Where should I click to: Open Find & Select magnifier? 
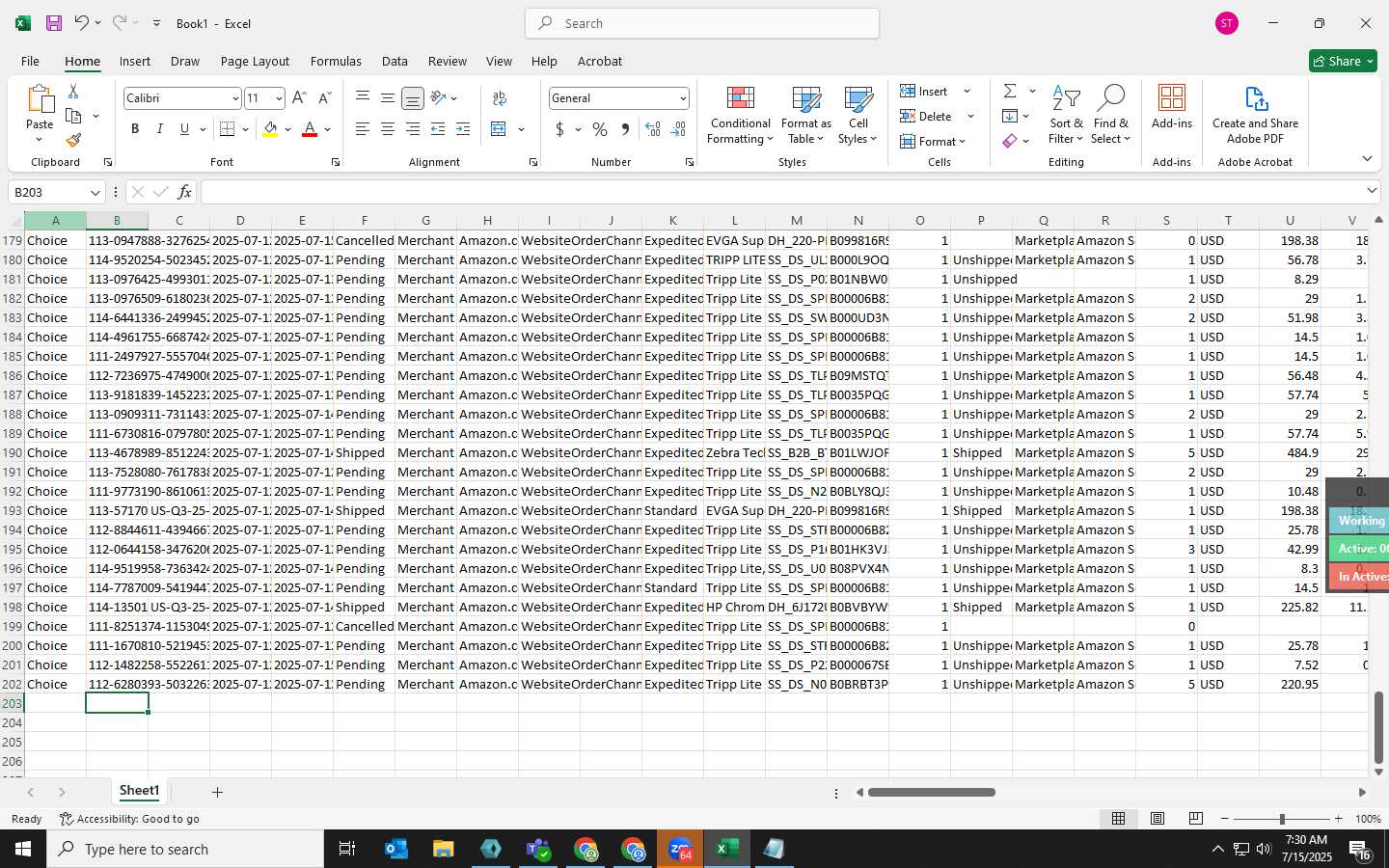(x=1110, y=116)
